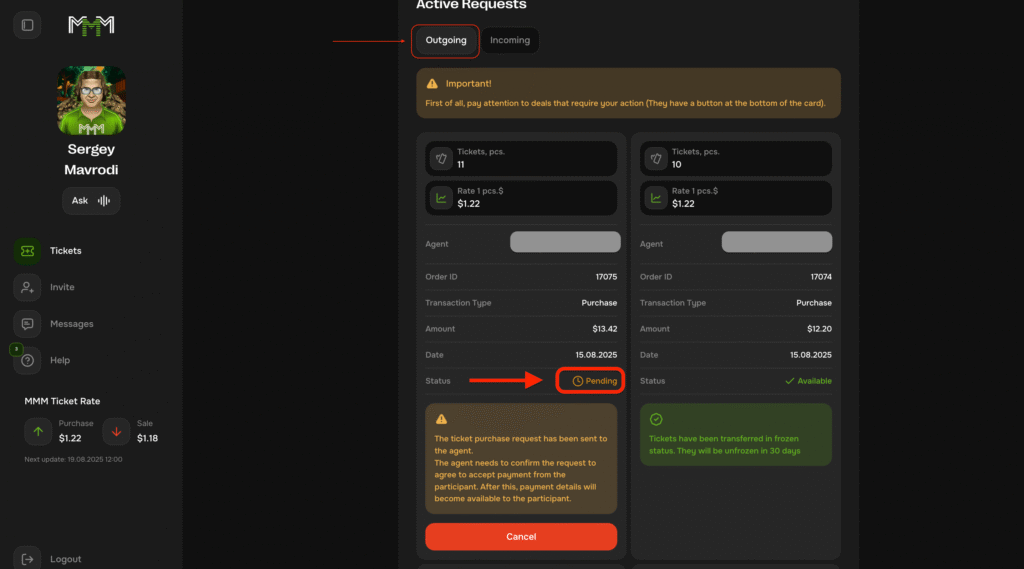Click the ticket icon on 11-ticket card
Screen dimensions: 1024x569
click(441, 158)
